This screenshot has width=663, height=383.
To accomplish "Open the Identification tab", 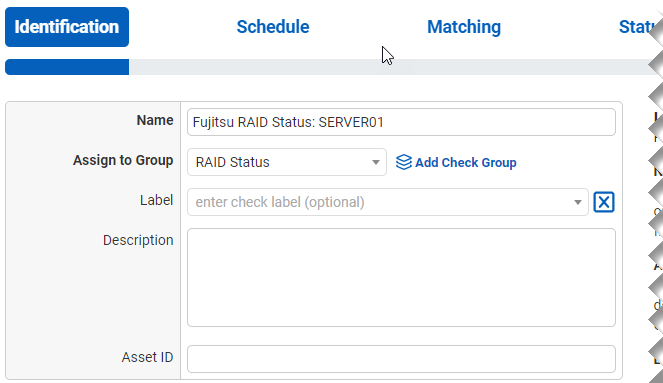I will pyautogui.click(x=67, y=27).
